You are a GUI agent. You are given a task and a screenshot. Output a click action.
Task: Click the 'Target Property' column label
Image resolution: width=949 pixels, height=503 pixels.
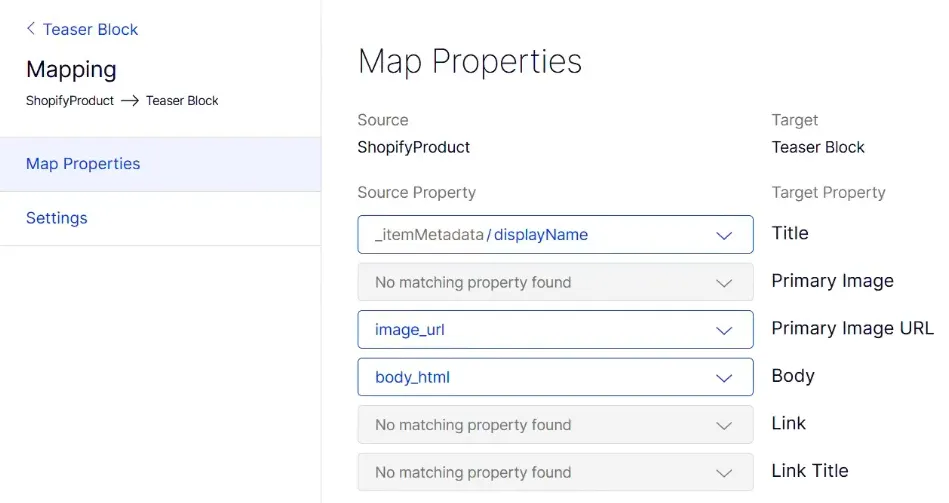[x=829, y=192]
